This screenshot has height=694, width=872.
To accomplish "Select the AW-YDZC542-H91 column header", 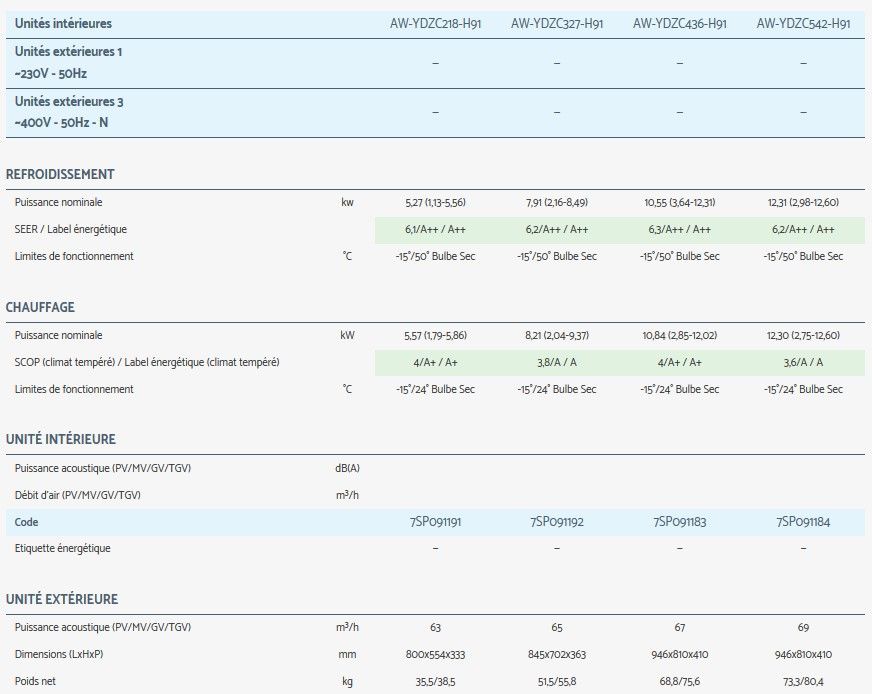I will (x=803, y=23).
